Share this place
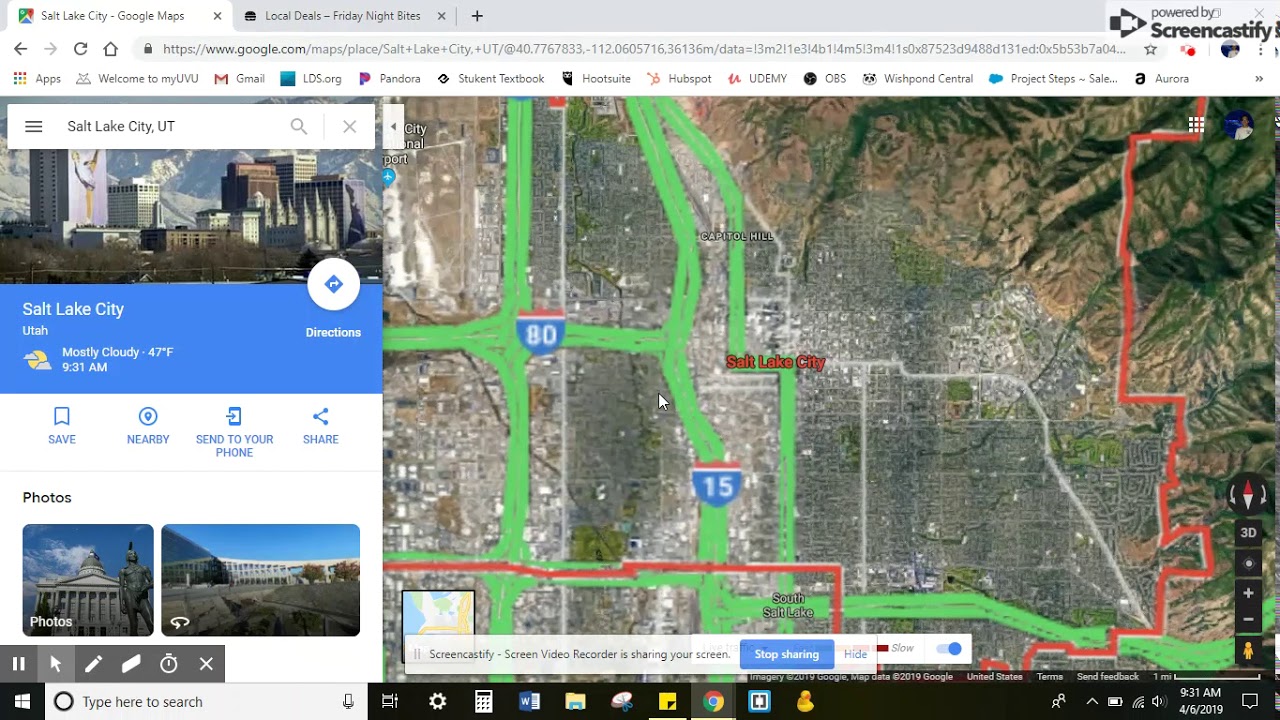Image resolution: width=1280 pixels, height=720 pixels. [320, 426]
